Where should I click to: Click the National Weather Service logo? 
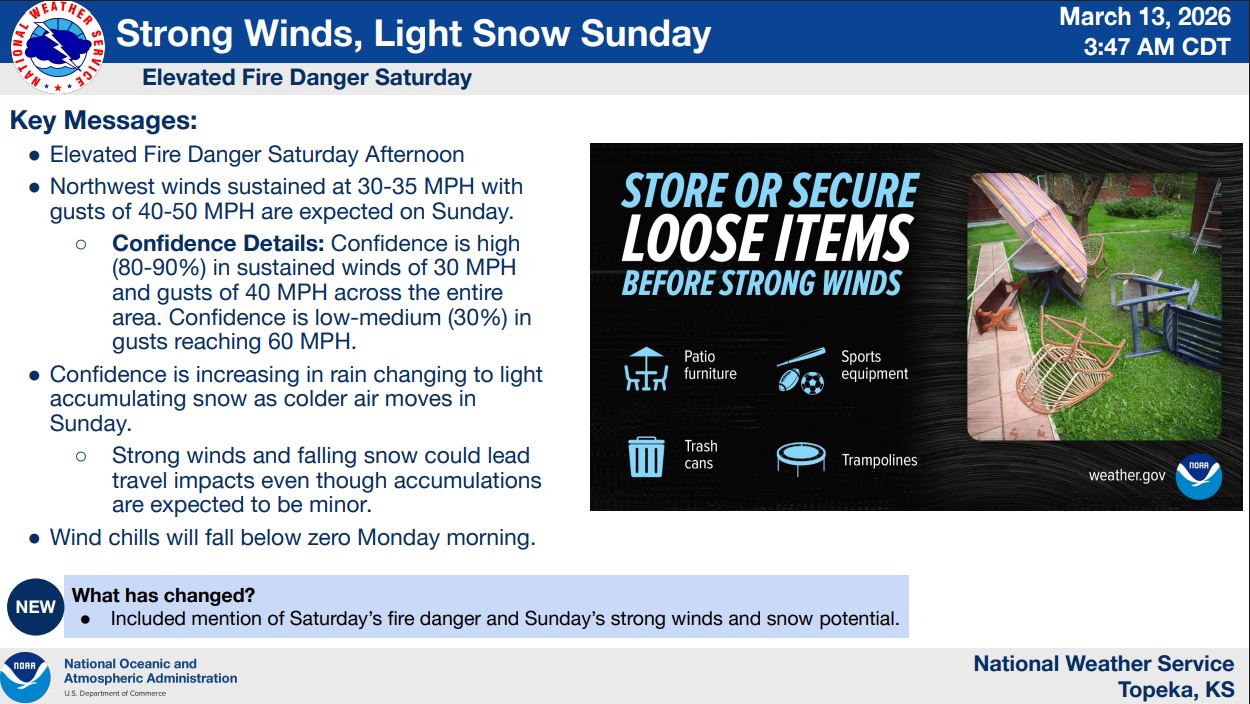(58, 48)
